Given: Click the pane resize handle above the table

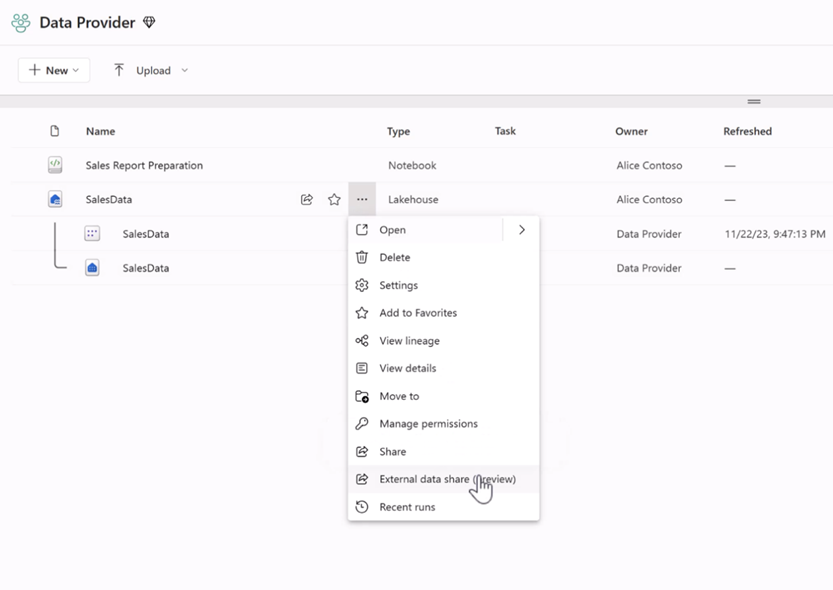Looking at the screenshot, I should 754,101.
